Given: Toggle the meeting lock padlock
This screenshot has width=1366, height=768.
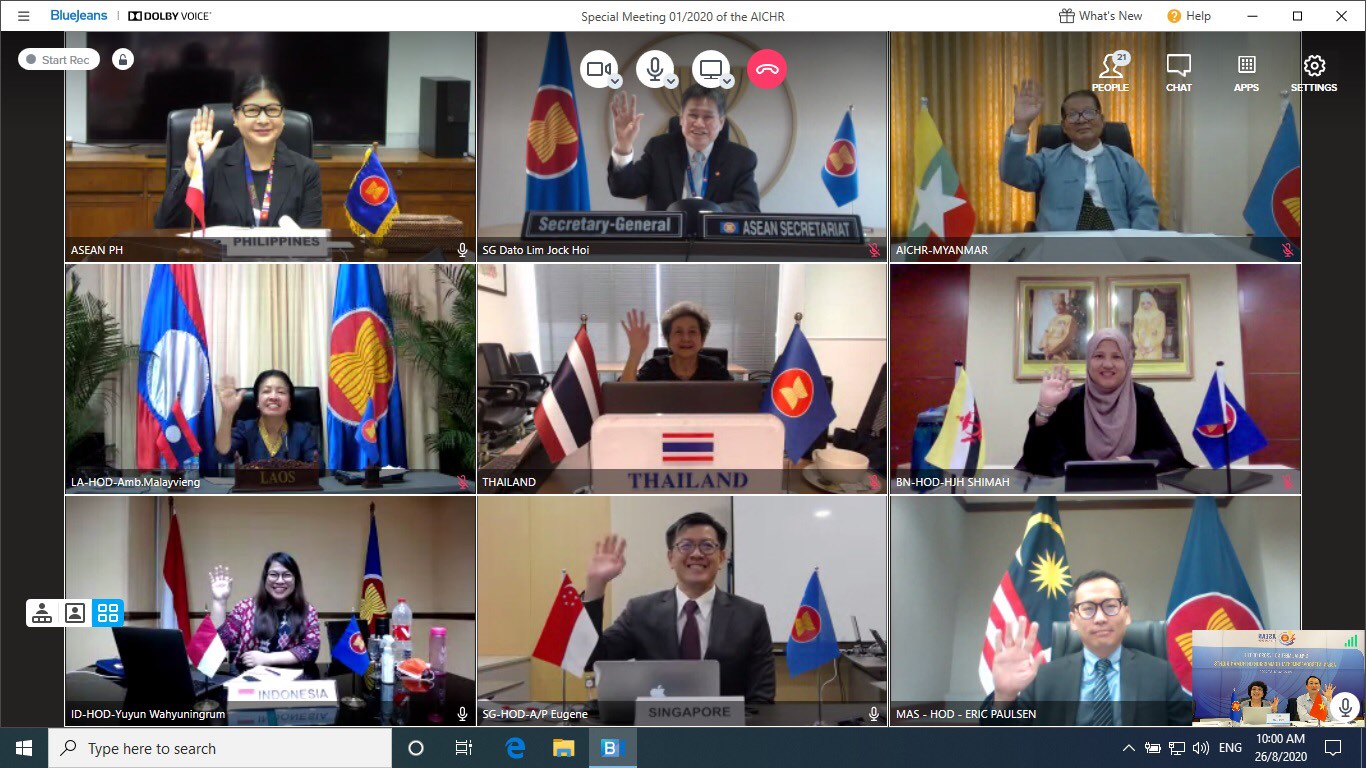Looking at the screenshot, I should tap(122, 60).
